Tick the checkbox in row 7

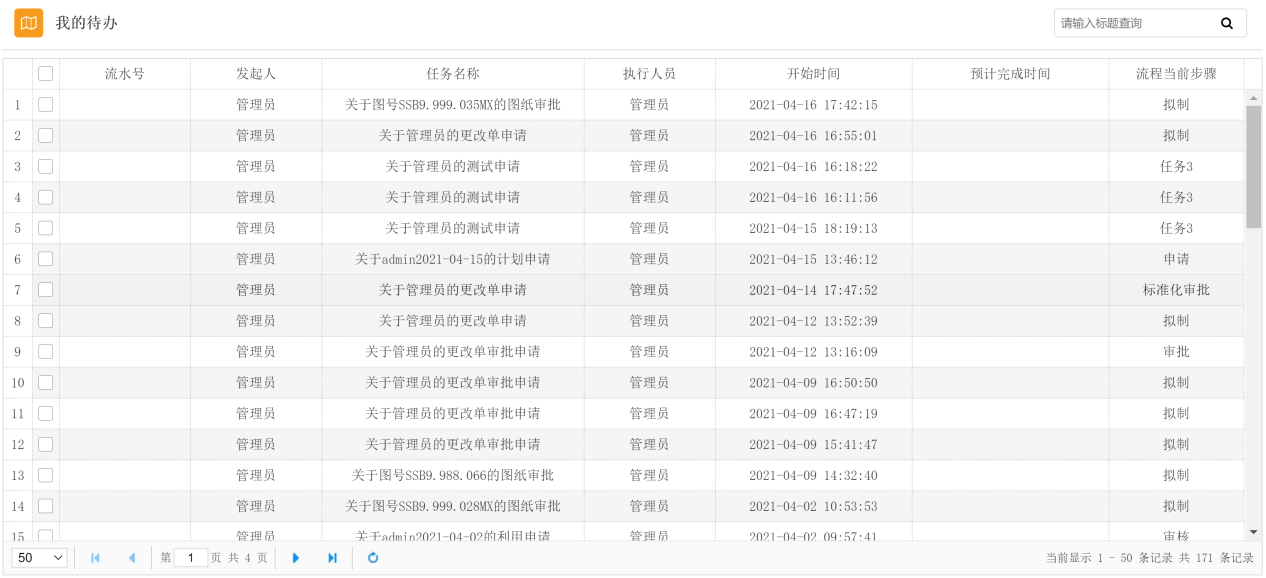46,290
